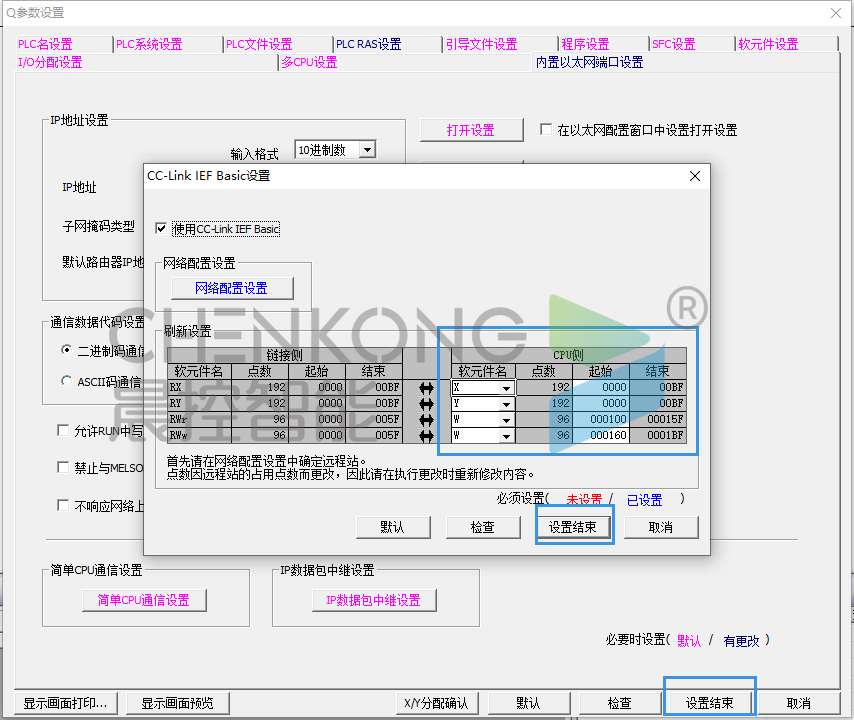This screenshot has height=720, width=854.
Task: Switch to the PLC名设置 tab
Action: (x=45, y=44)
